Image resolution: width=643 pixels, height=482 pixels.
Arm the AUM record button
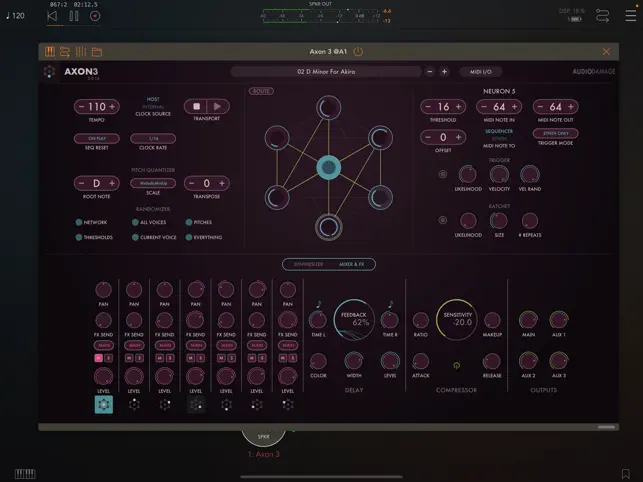[x=95, y=16]
